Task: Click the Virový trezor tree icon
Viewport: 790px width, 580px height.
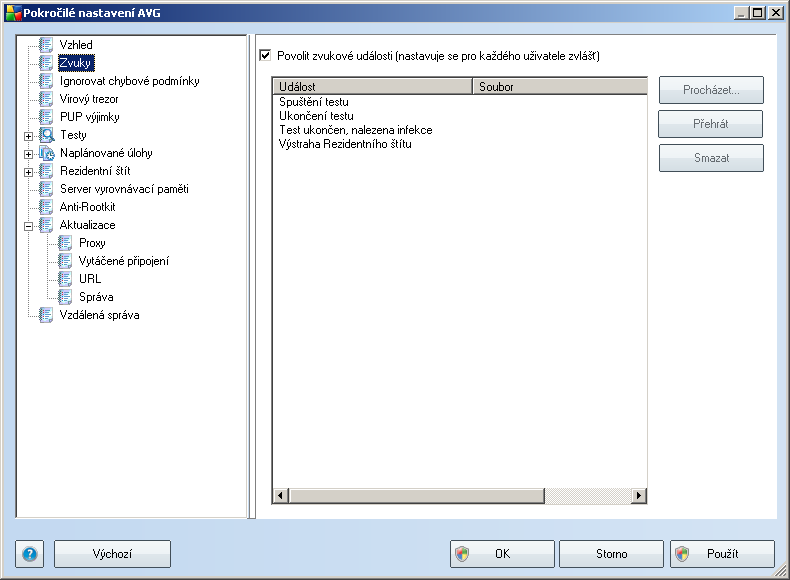Action: pyautogui.click(x=46, y=99)
